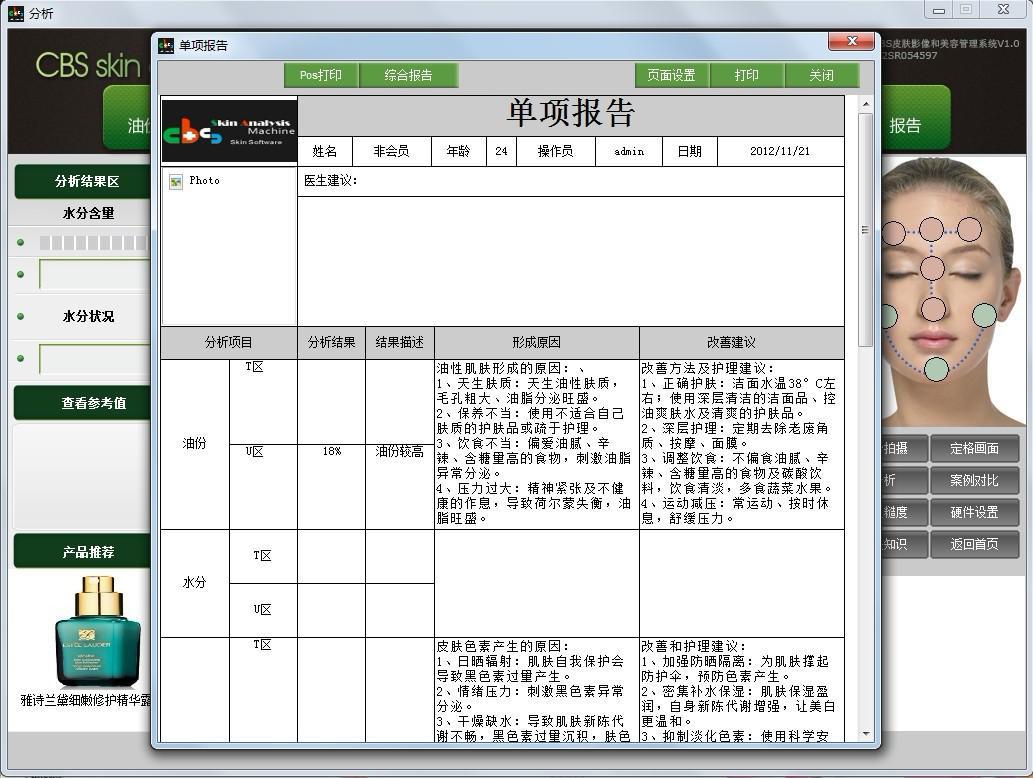Click the Pos打印 button

[320, 75]
